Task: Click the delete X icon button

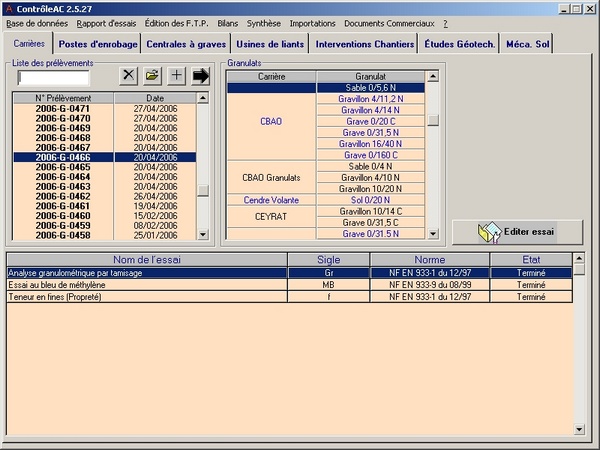Action: click(128, 75)
